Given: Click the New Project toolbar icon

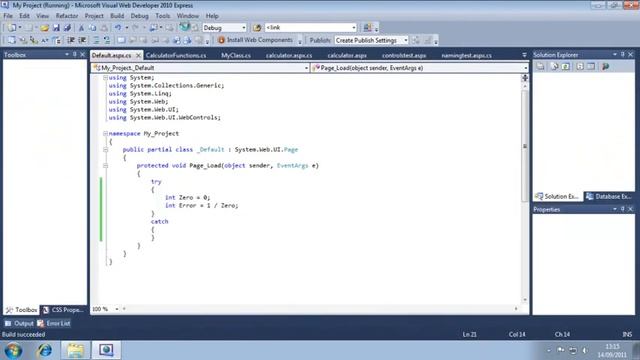Looking at the screenshot, I should pyautogui.click(x=11, y=28).
